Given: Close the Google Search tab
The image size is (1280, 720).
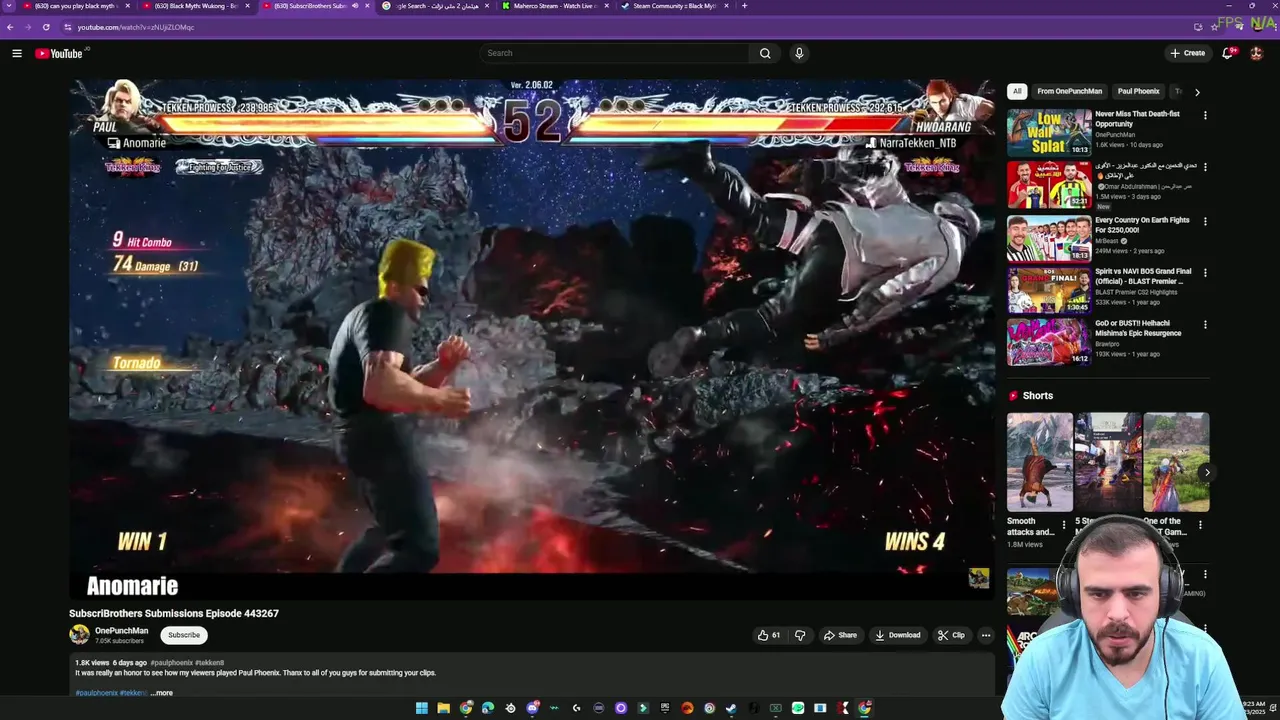Looking at the screenshot, I should 487,6.
